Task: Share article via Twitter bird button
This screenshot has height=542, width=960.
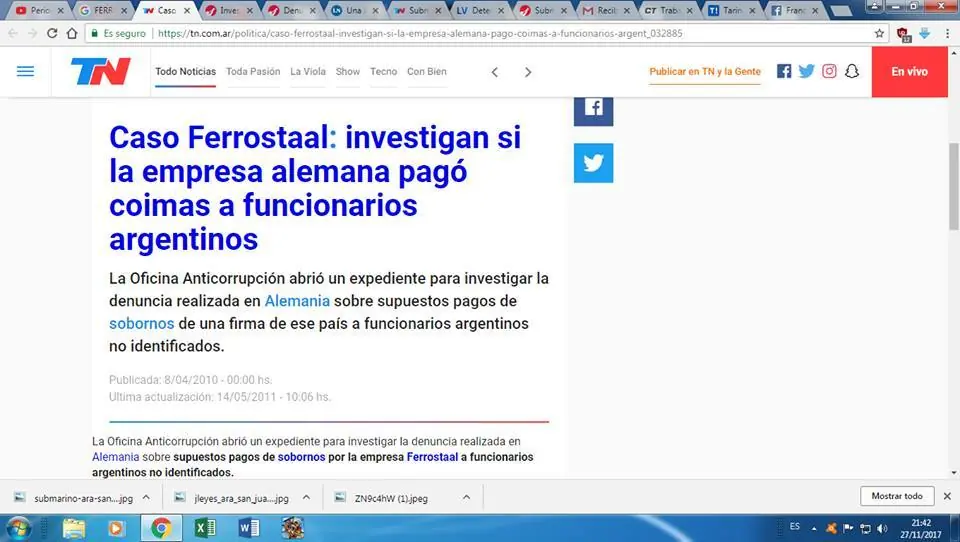Action: pyautogui.click(x=593, y=163)
